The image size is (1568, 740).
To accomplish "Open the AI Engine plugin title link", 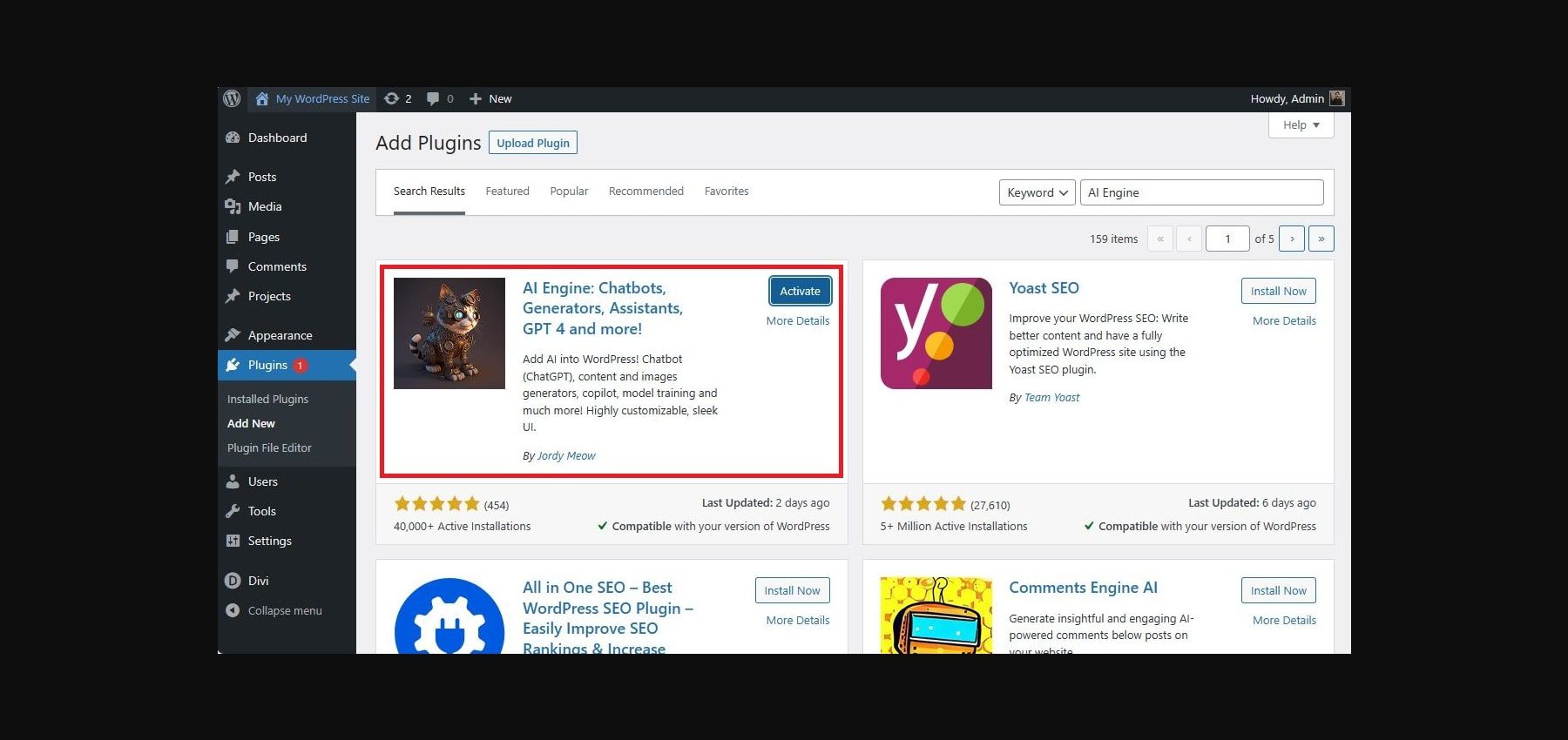I will pos(603,308).
